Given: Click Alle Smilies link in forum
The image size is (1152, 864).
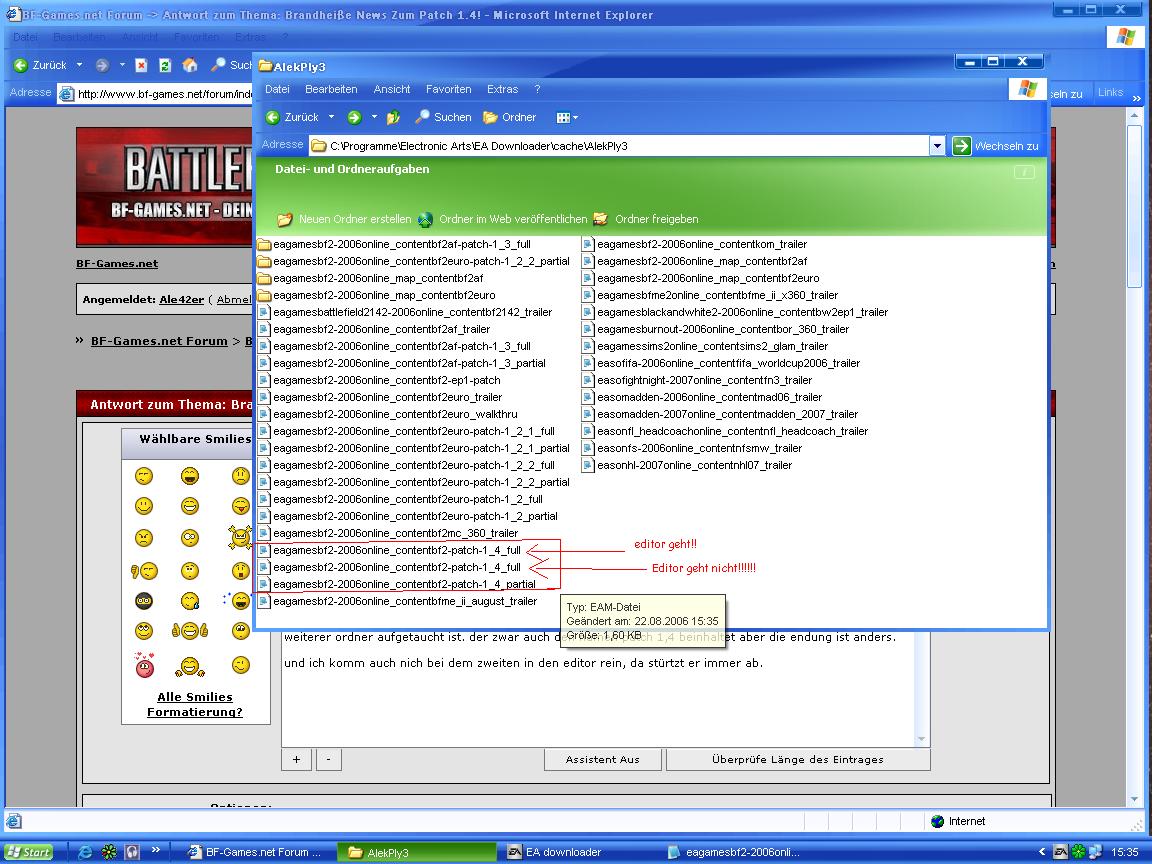Looking at the screenshot, I should [195, 697].
